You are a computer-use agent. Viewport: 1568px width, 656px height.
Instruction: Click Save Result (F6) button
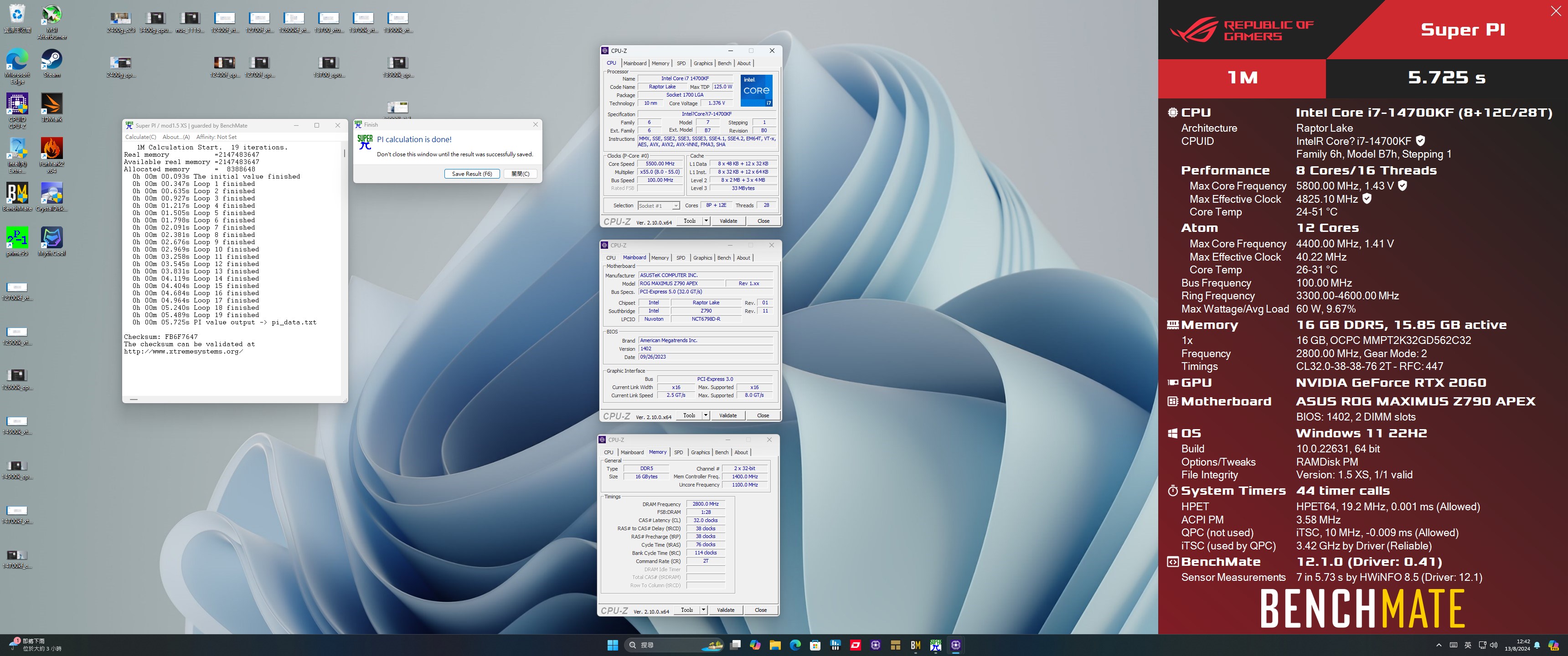point(472,174)
